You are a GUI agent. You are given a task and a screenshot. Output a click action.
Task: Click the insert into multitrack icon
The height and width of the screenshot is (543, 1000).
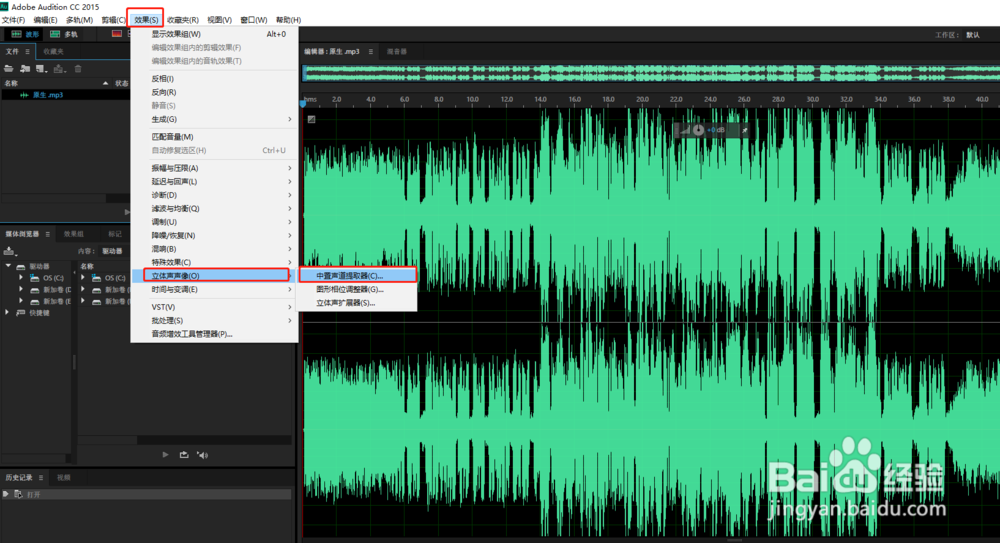(x=59, y=69)
